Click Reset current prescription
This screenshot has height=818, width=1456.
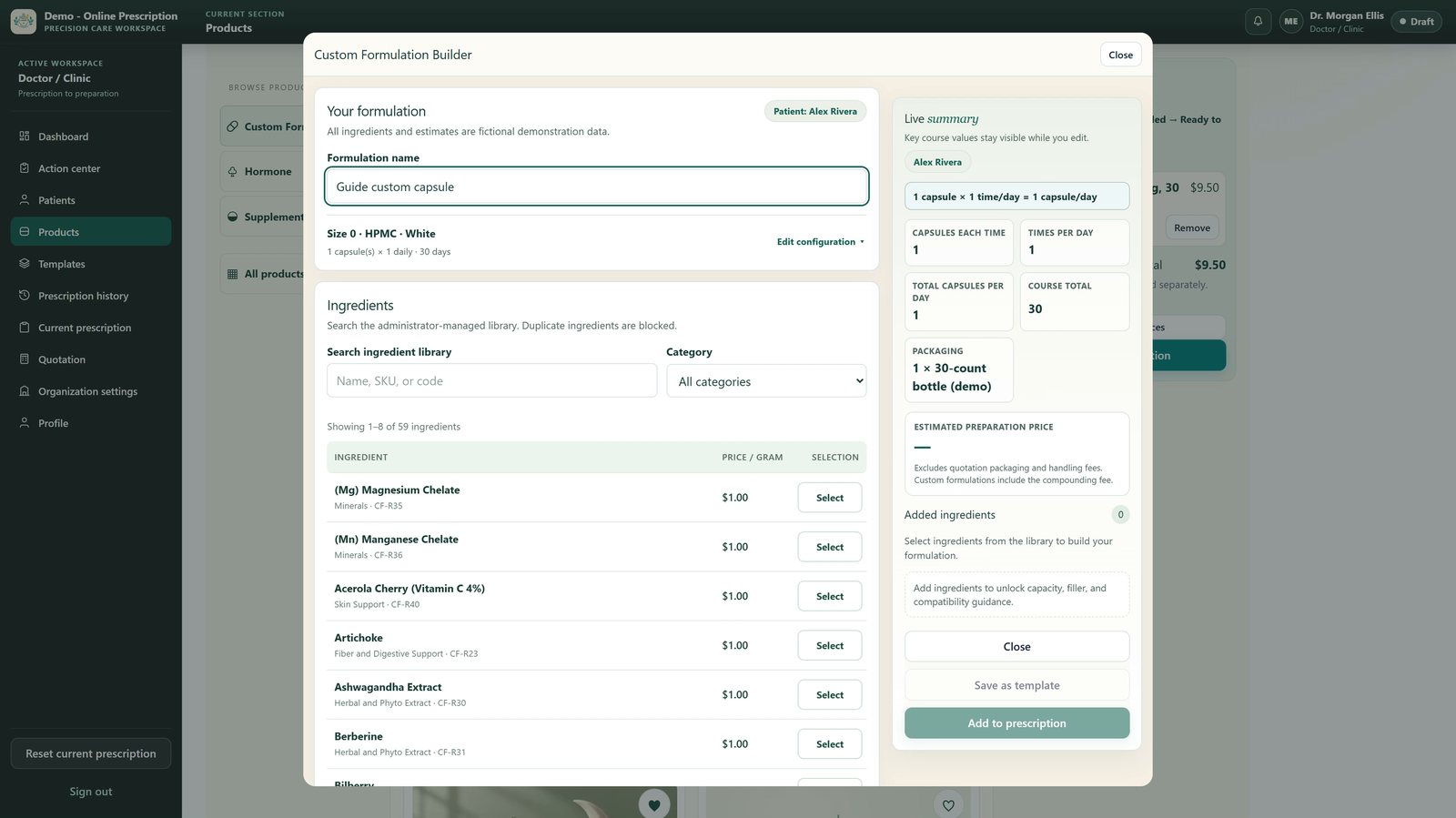pos(91,753)
